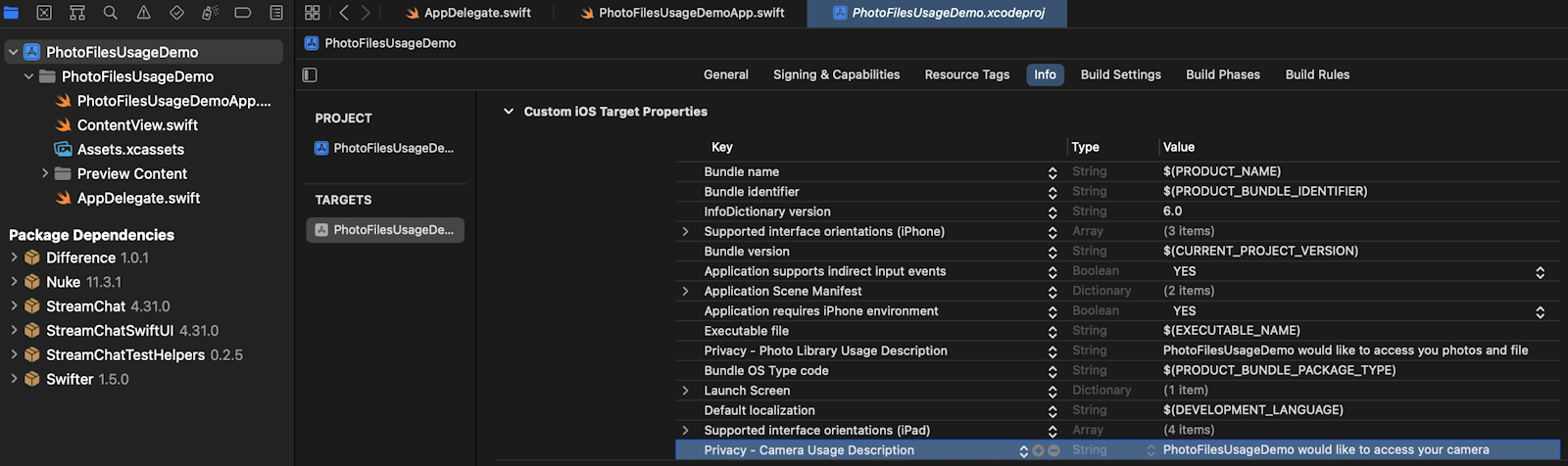Viewport: 1568px width, 466px height.
Task: Expand the Application Scene Manifest row
Action: click(x=685, y=292)
